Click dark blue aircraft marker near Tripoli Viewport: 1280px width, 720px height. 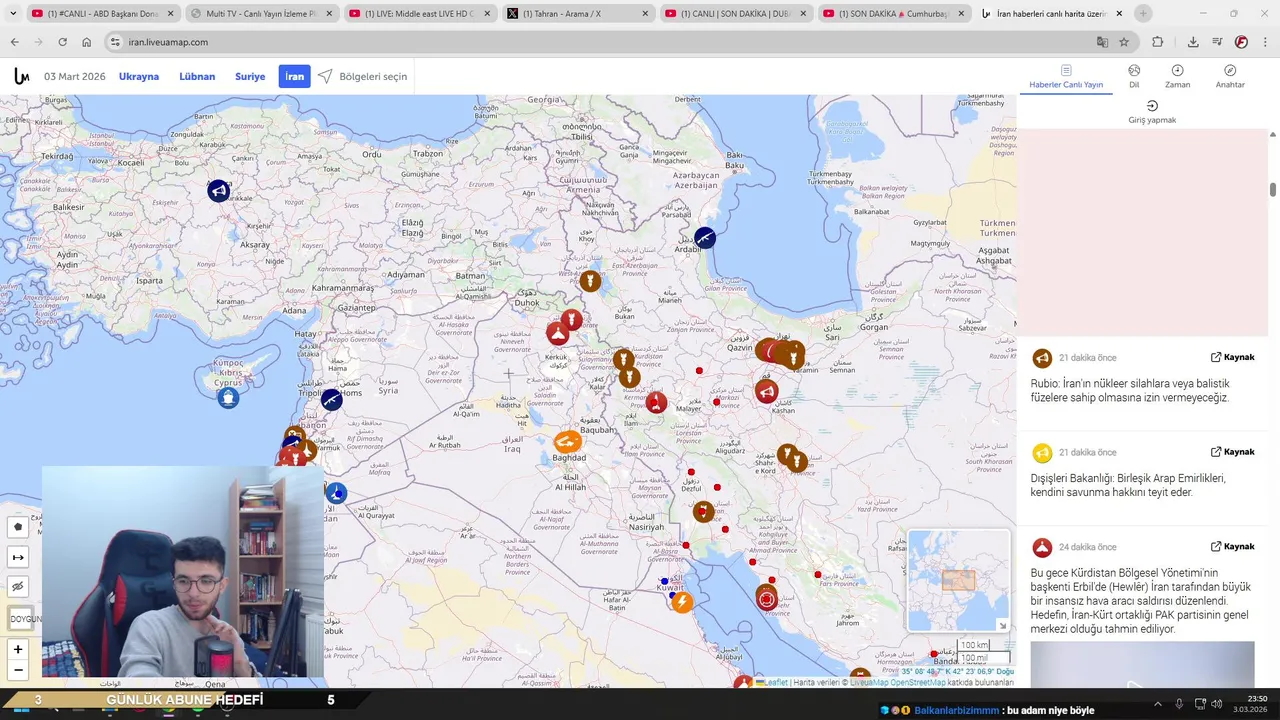332,400
